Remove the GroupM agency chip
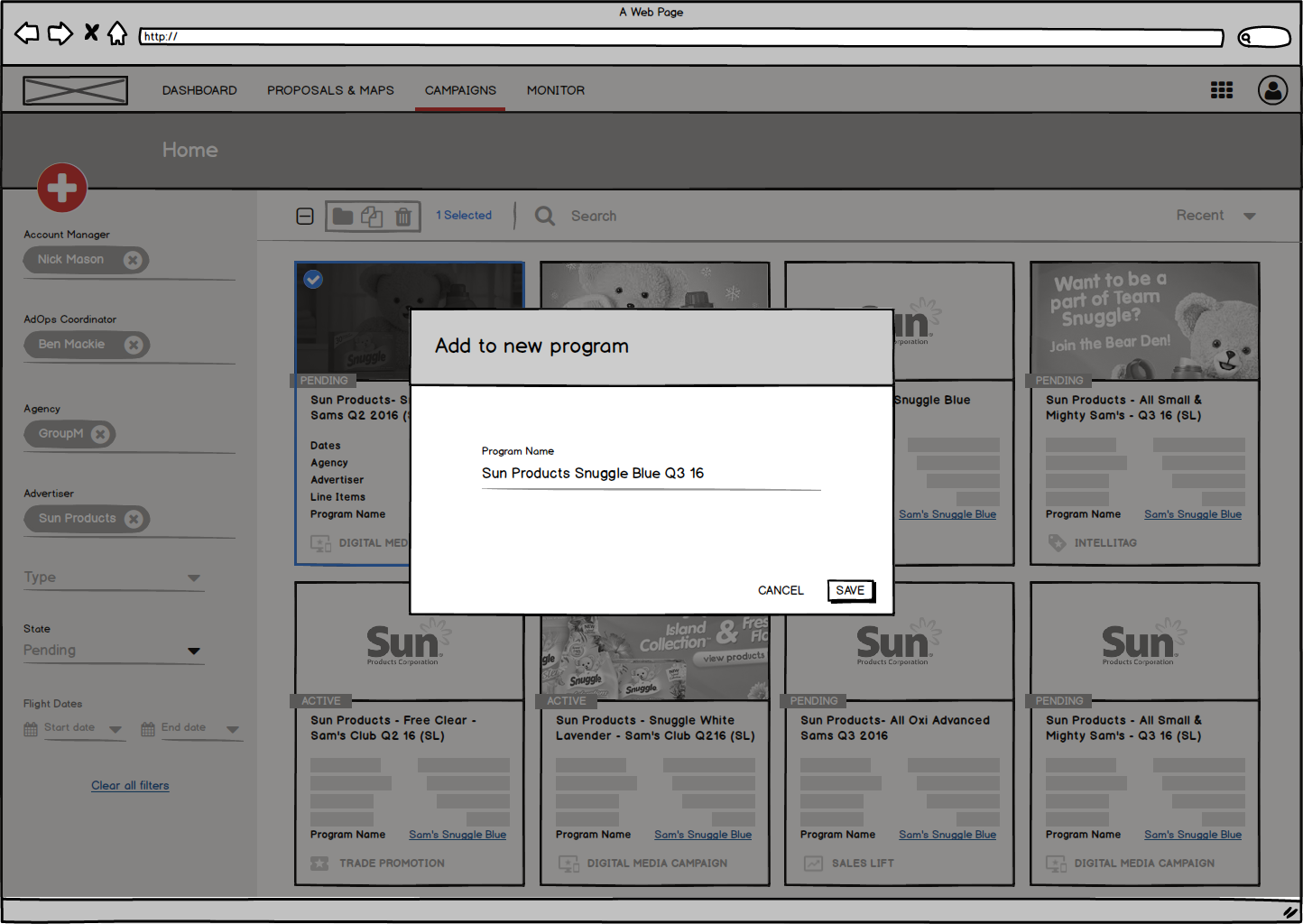The width and height of the screenshot is (1303, 924). (x=100, y=434)
